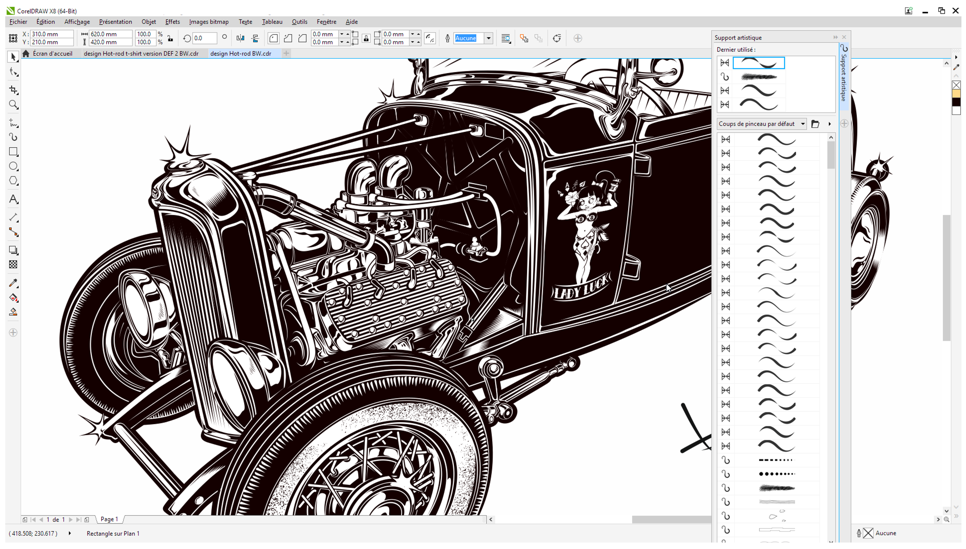Click the rotation angle field
This screenshot has width=966, height=549.
pyautogui.click(x=205, y=38)
